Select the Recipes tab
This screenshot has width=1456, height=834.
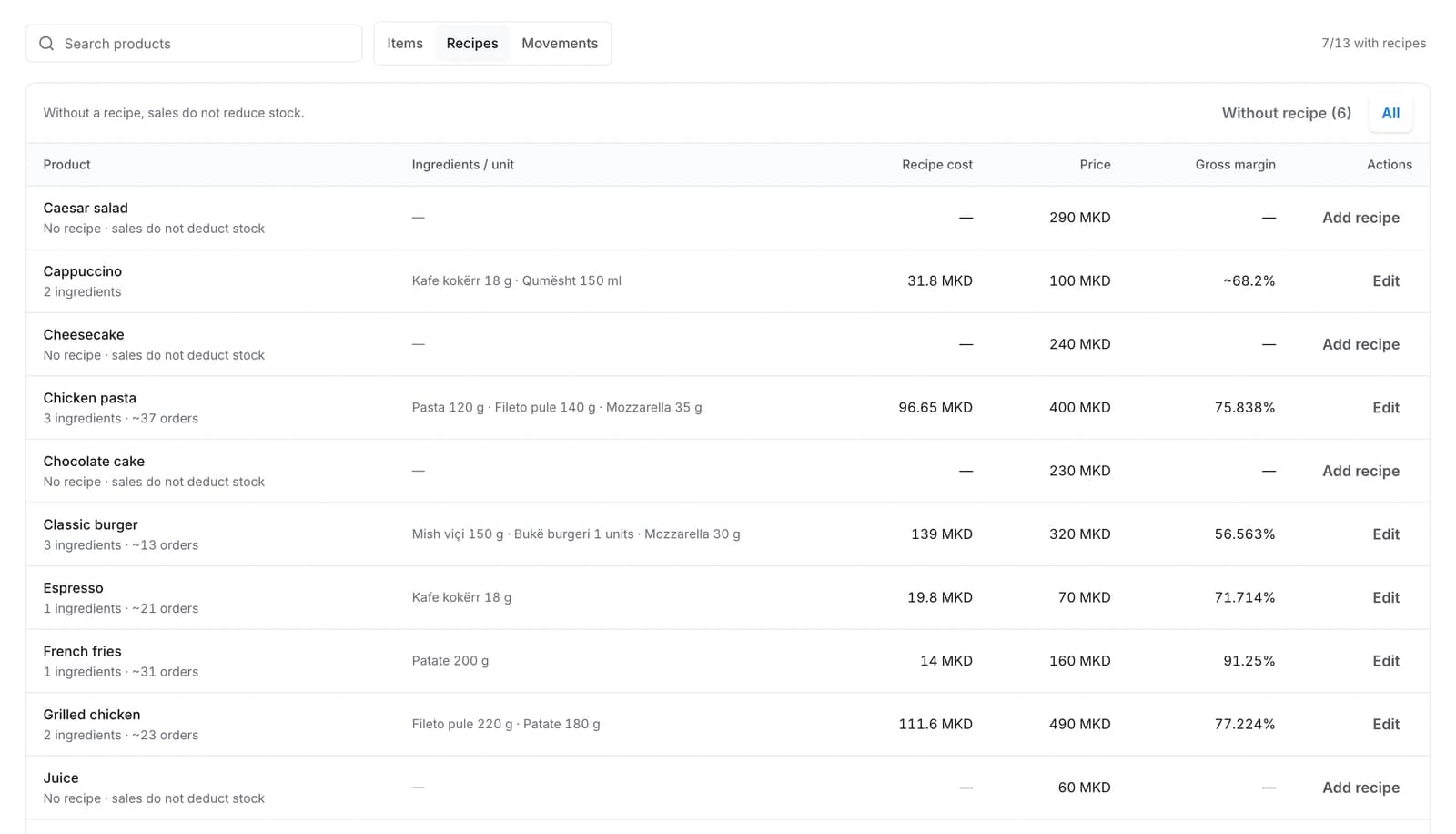coord(472,44)
